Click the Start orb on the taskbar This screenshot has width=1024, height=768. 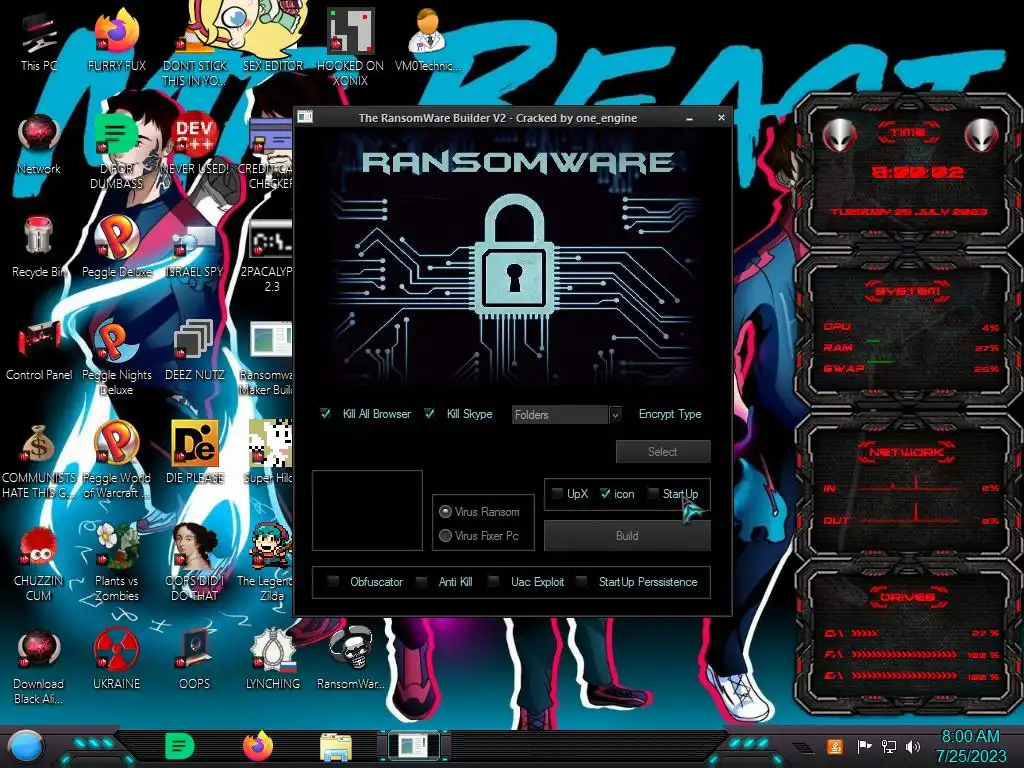[26, 746]
